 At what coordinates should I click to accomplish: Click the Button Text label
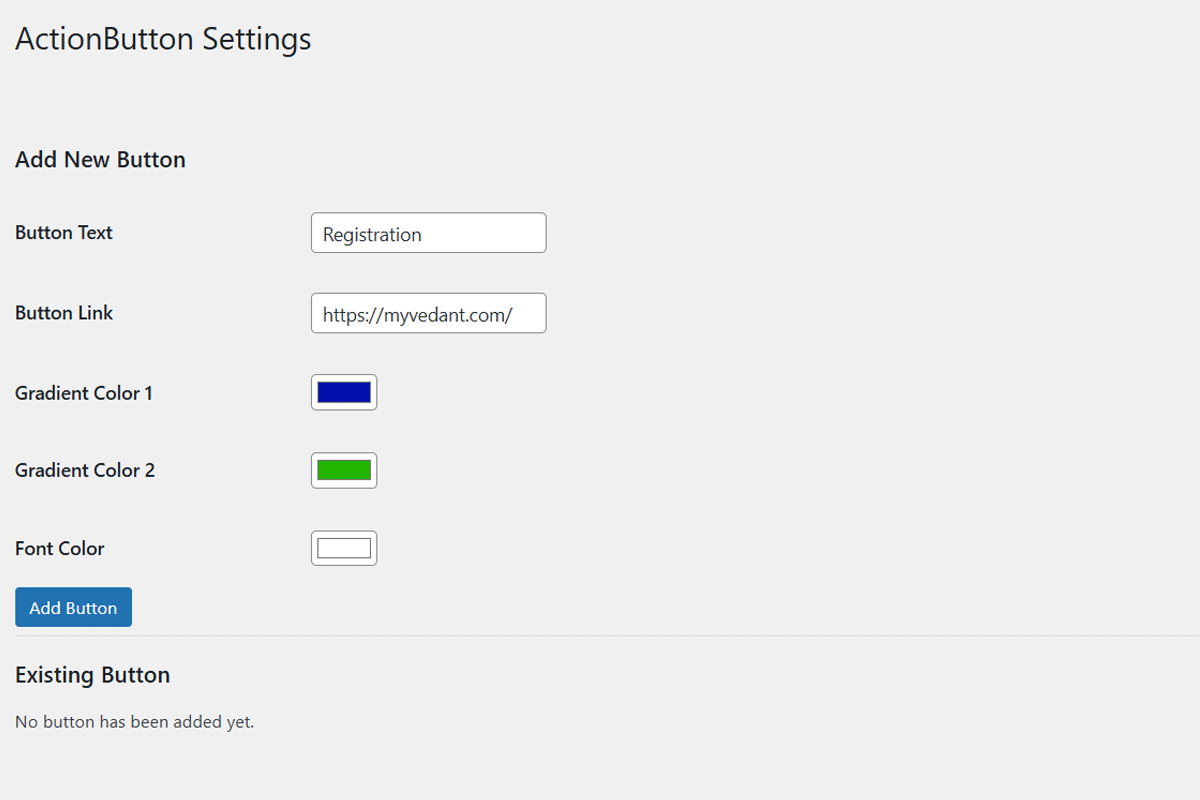64,233
